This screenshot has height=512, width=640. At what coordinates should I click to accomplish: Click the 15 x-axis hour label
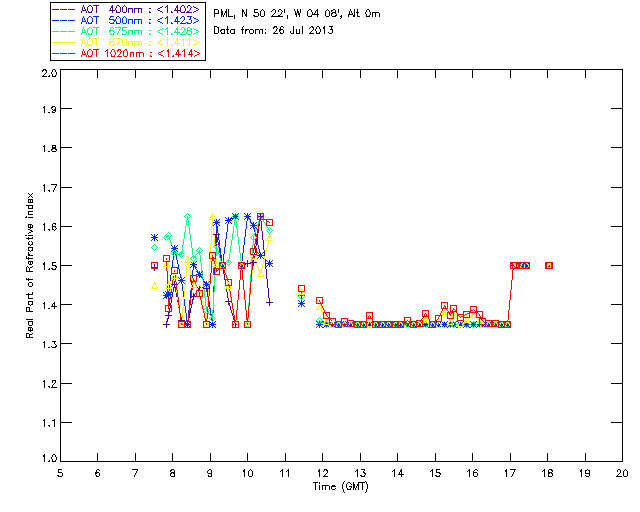pyautogui.click(x=435, y=473)
